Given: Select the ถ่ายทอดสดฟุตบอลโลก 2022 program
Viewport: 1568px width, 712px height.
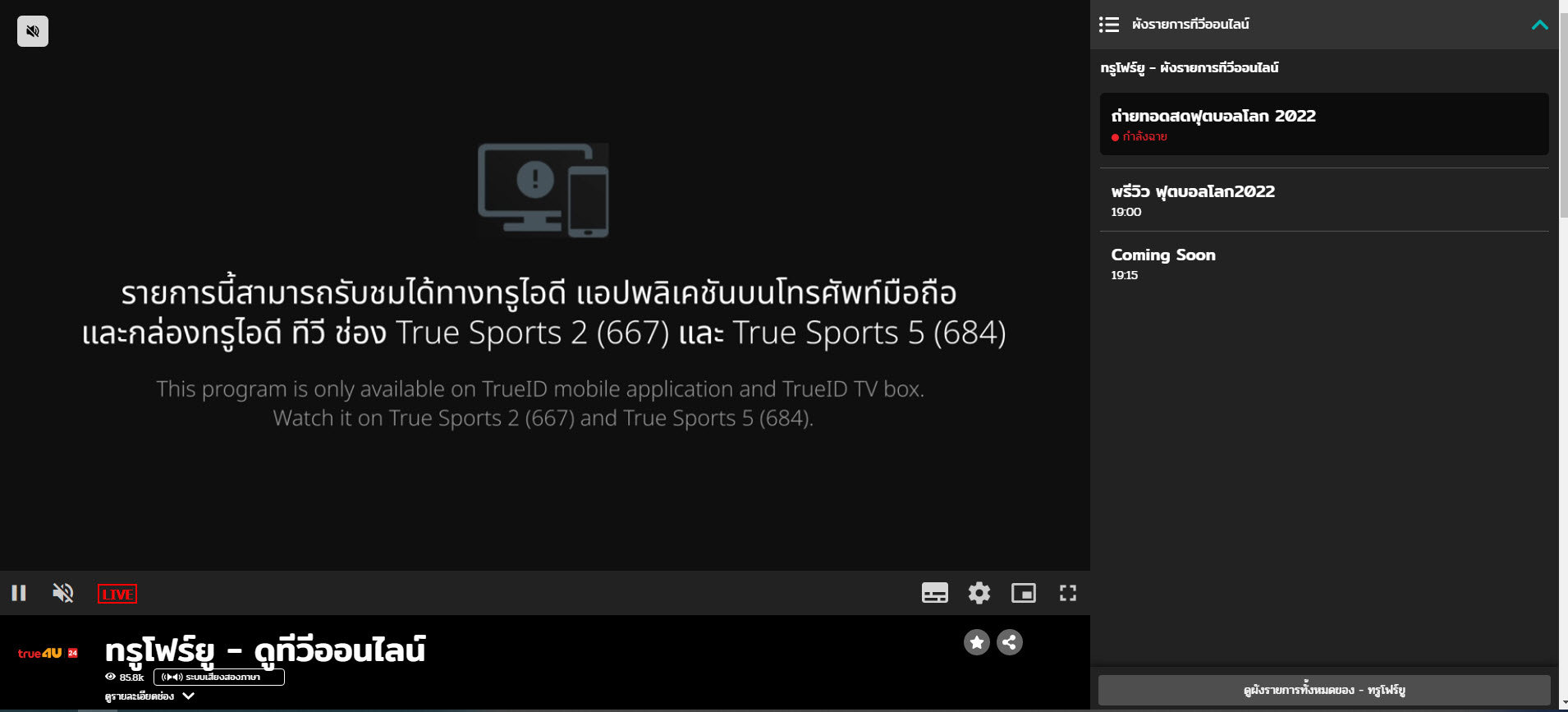Looking at the screenshot, I should pyautogui.click(x=1324, y=124).
